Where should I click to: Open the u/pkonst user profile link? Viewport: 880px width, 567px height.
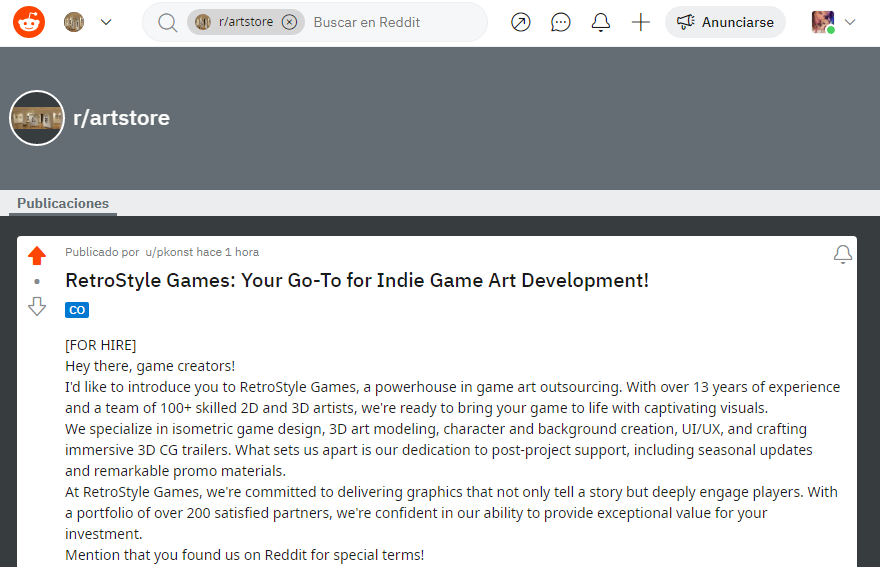[x=169, y=252]
